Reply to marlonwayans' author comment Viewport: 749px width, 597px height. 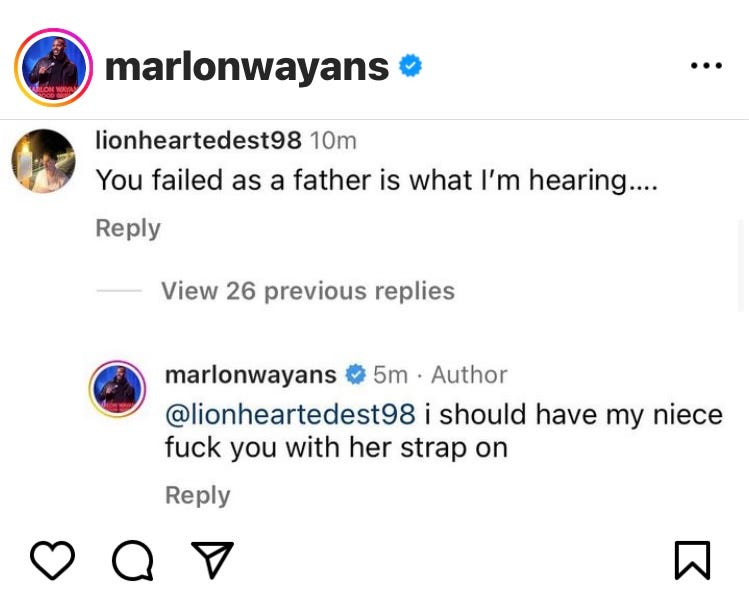click(x=197, y=495)
